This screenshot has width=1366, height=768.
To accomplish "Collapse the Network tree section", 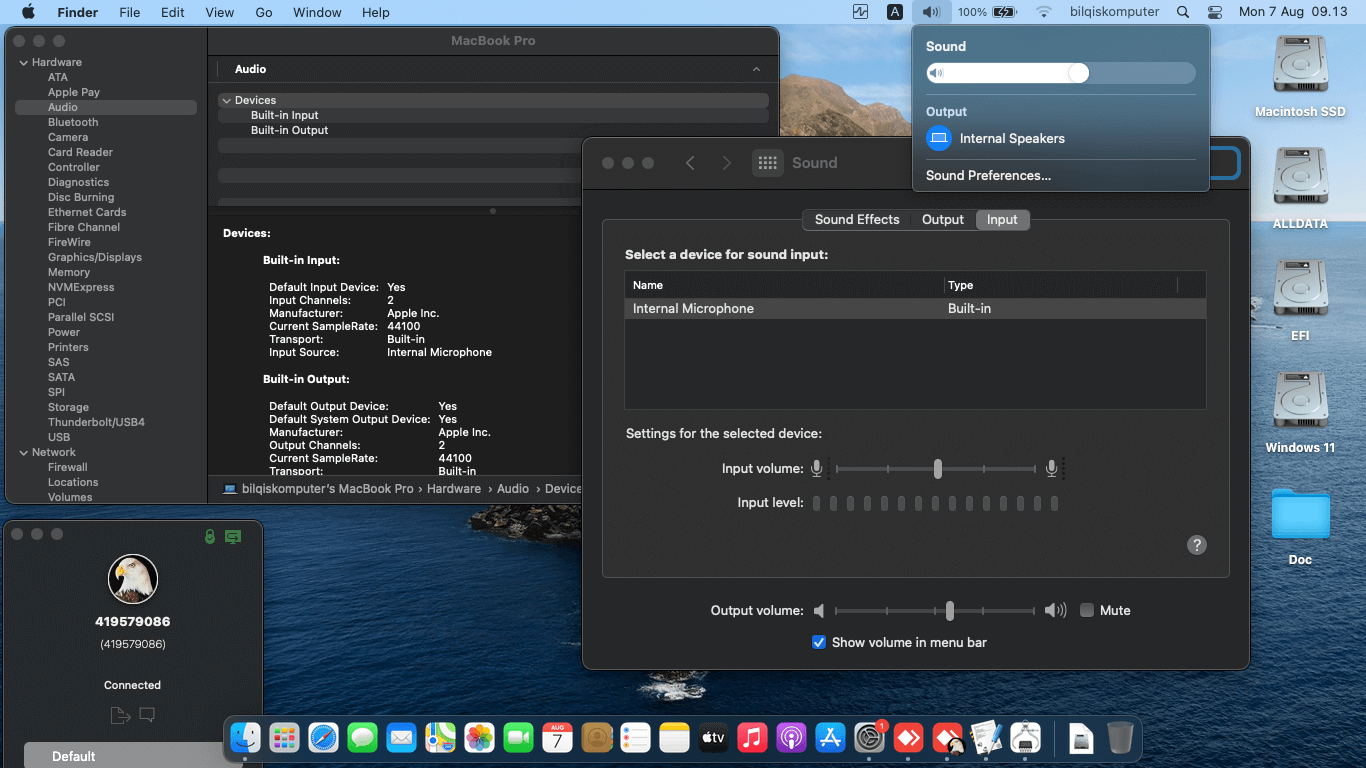I will [23, 452].
